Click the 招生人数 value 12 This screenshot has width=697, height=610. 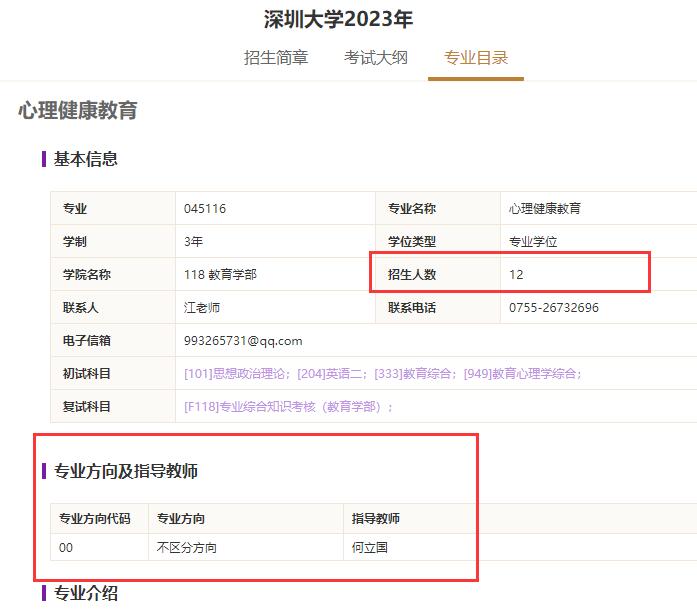(516, 274)
